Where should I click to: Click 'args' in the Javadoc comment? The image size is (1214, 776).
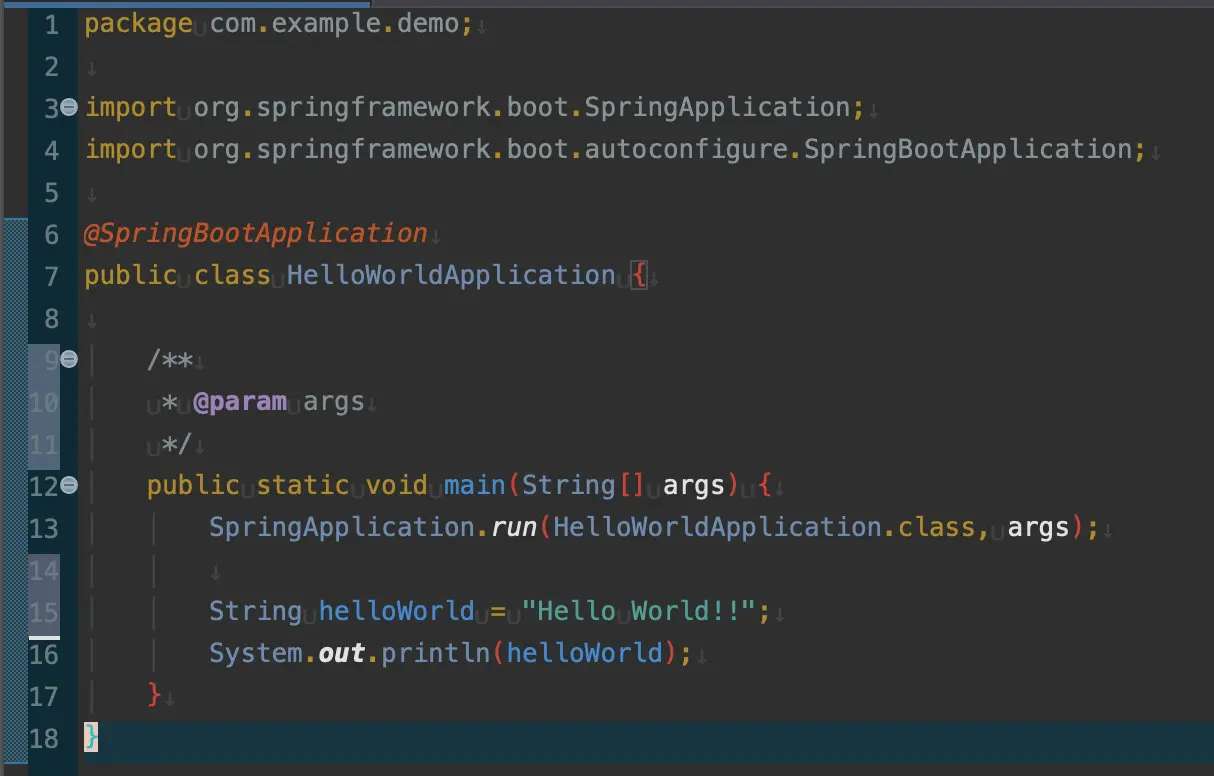(x=334, y=404)
